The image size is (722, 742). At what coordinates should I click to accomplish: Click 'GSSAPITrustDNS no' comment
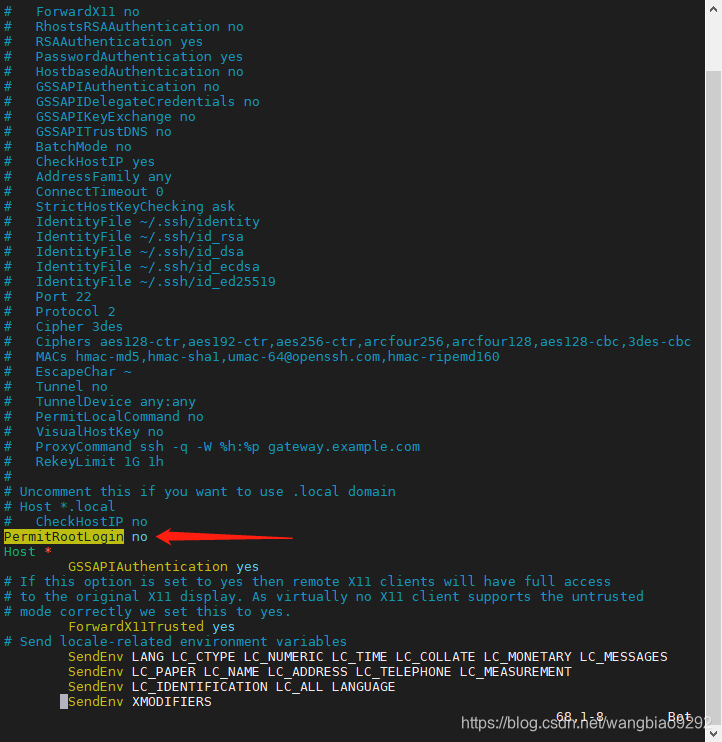88,132
